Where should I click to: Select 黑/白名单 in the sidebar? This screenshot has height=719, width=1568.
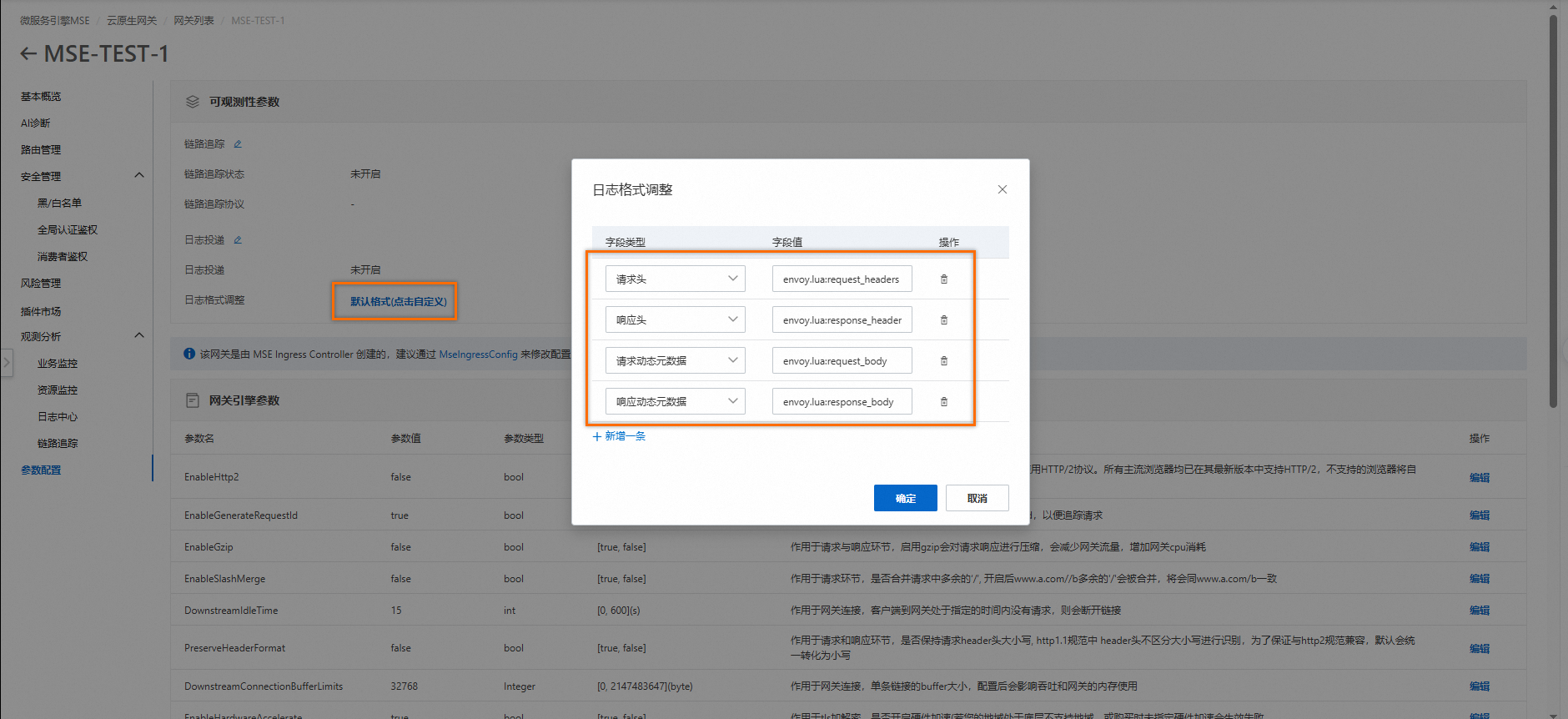(x=59, y=204)
